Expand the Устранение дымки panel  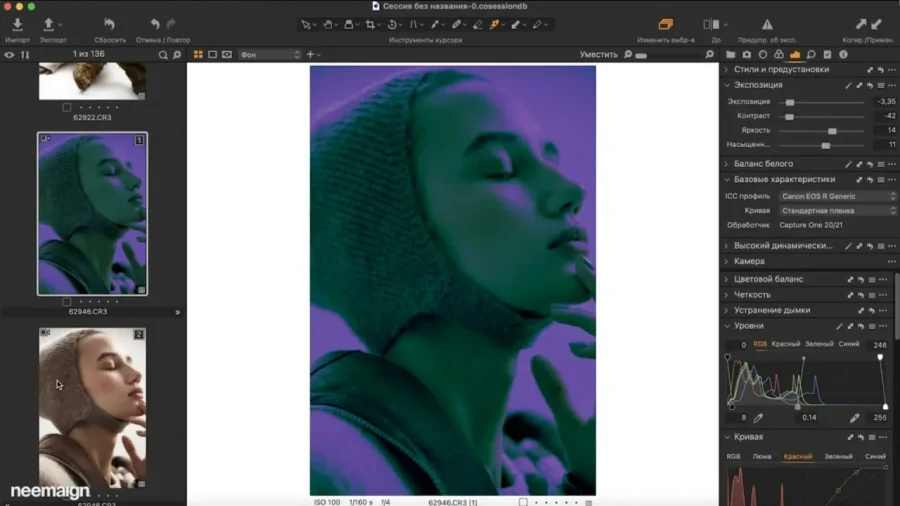tap(727, 310)
